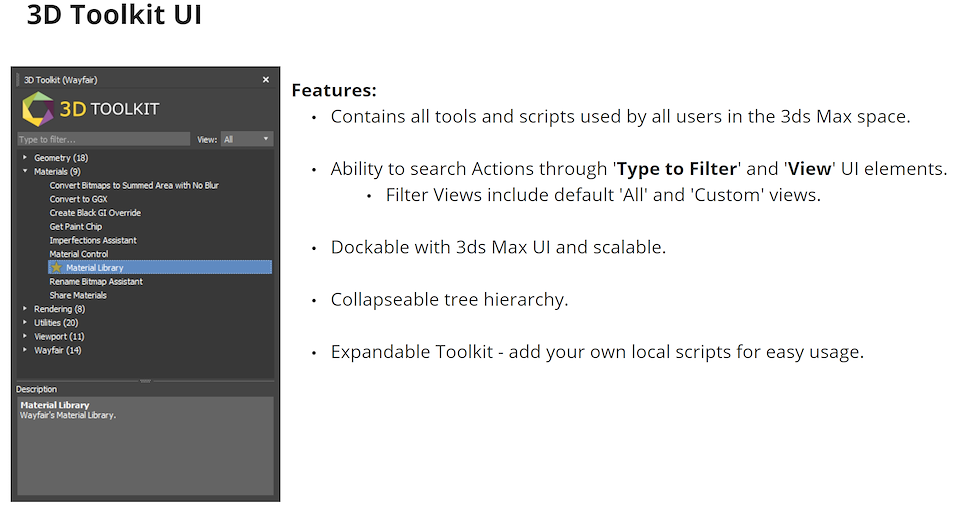
Task: Click the 3D Toolkit hexagon logo
Action: coord(38,109)
